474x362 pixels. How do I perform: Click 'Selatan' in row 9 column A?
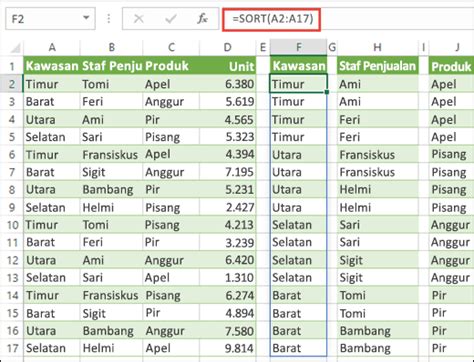click(52, 207)
